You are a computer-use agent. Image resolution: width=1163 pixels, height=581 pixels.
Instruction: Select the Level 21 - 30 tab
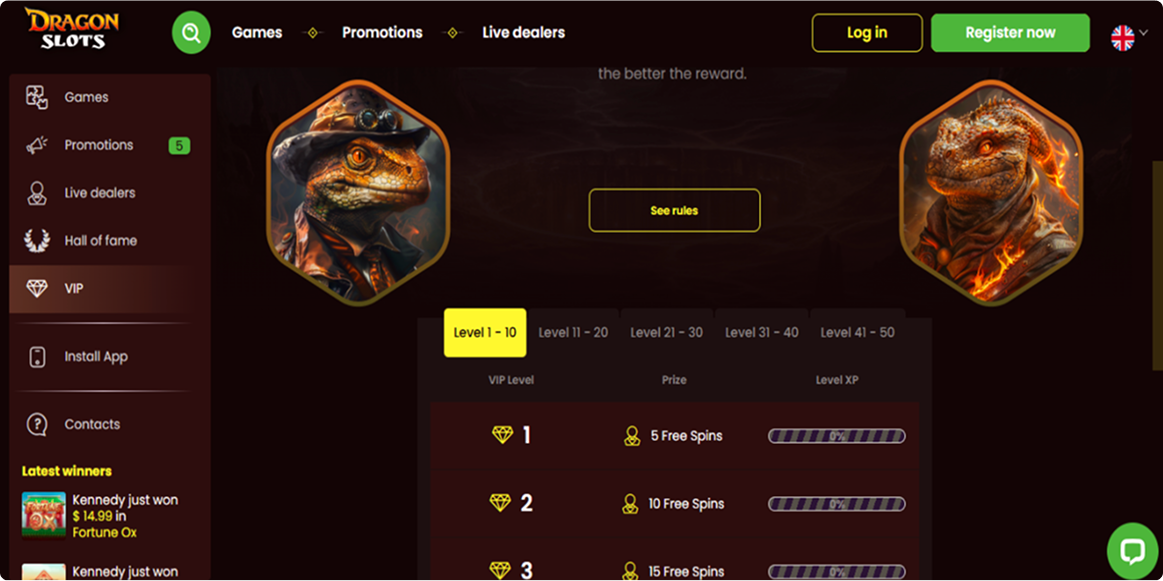tap(667, 332)
